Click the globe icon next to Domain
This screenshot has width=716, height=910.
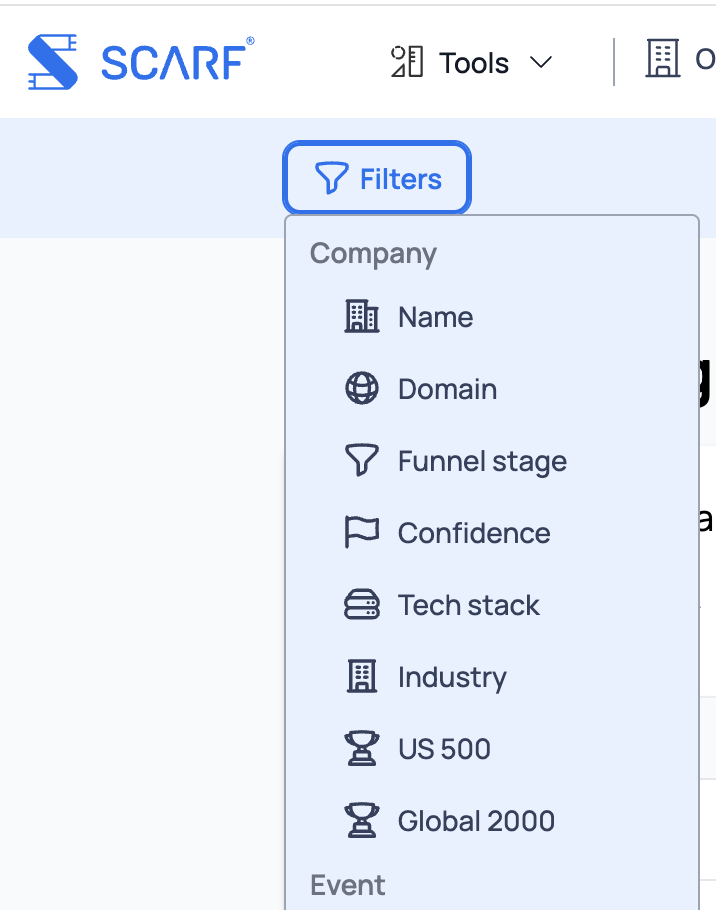361,389
